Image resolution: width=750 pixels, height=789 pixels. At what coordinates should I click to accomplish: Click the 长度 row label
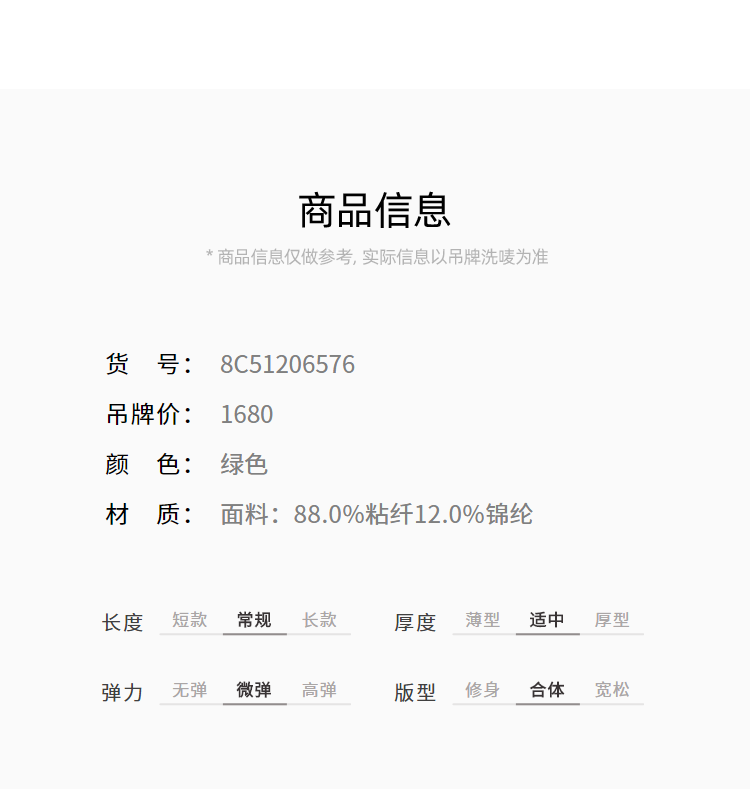(x=123, y=623)
